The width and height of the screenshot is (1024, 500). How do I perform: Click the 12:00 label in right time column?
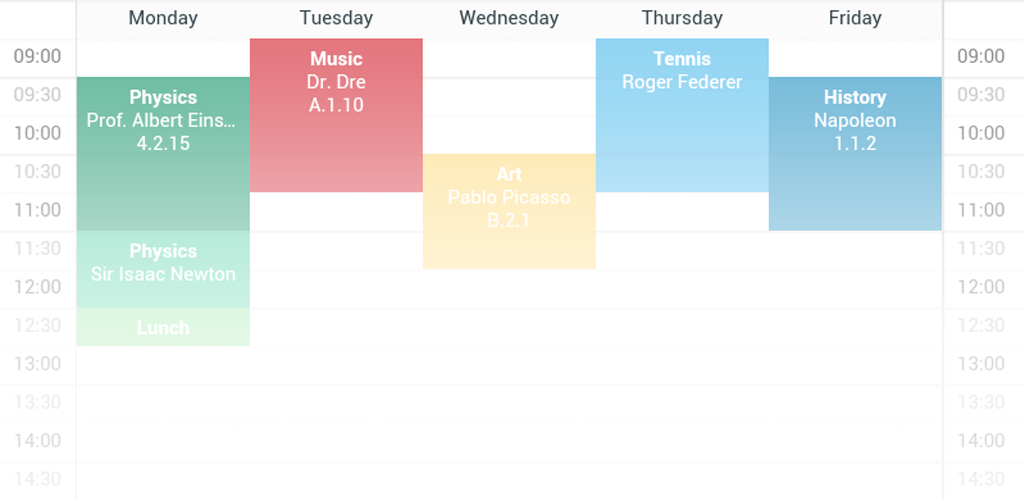pyautogui.click(x=981, y=287)
